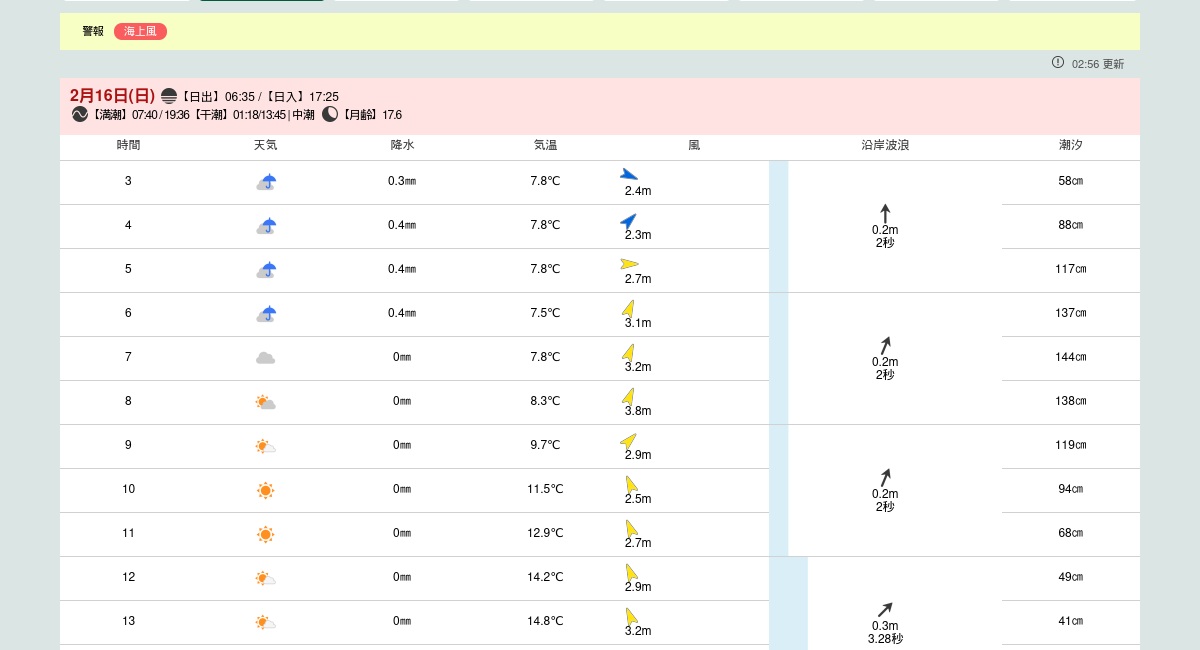1200x650 pixels.
Task: Click the blue wind arrow showing 2.4m
Action: click(629, 175)
